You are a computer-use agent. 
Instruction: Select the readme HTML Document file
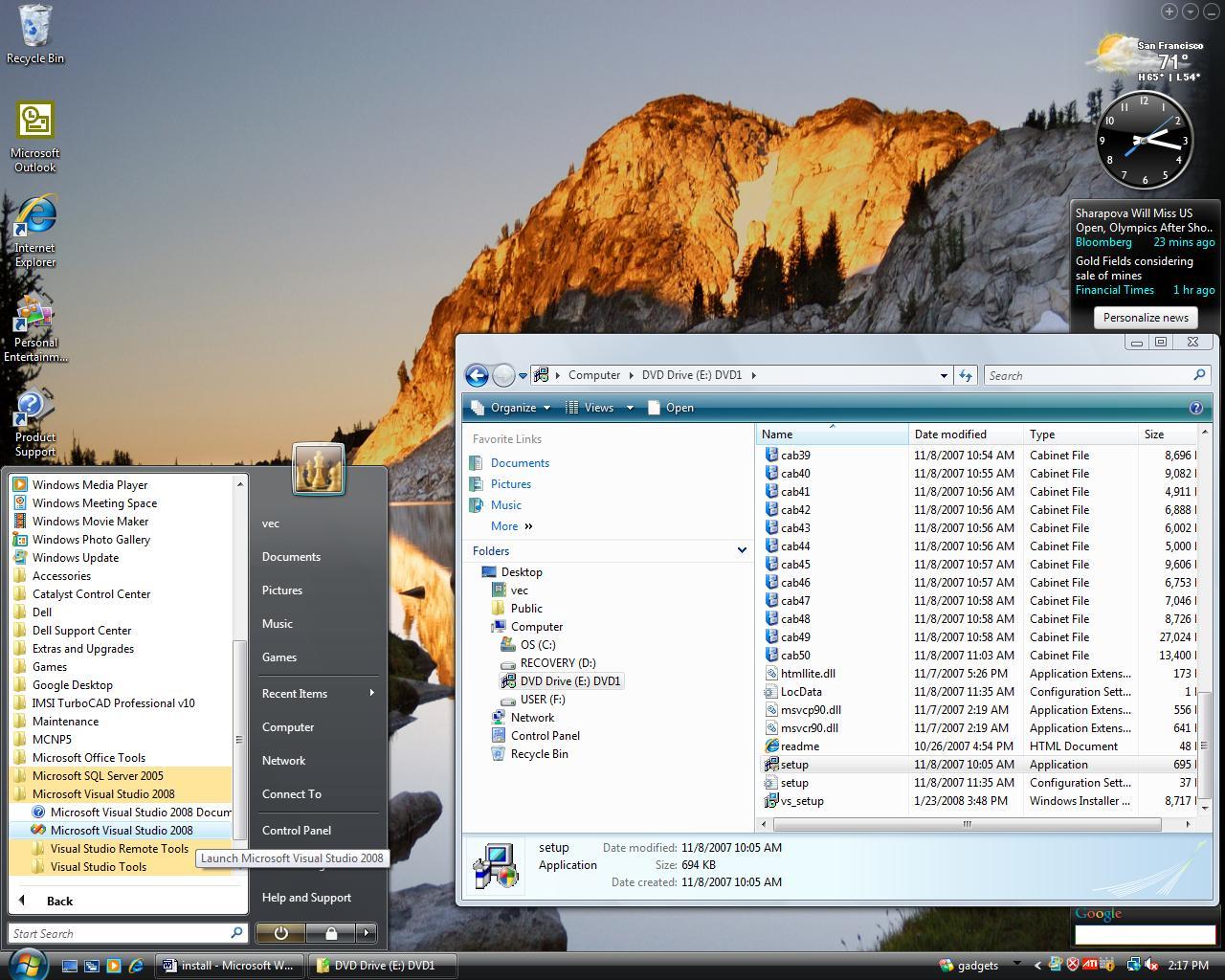pos(799,746)
